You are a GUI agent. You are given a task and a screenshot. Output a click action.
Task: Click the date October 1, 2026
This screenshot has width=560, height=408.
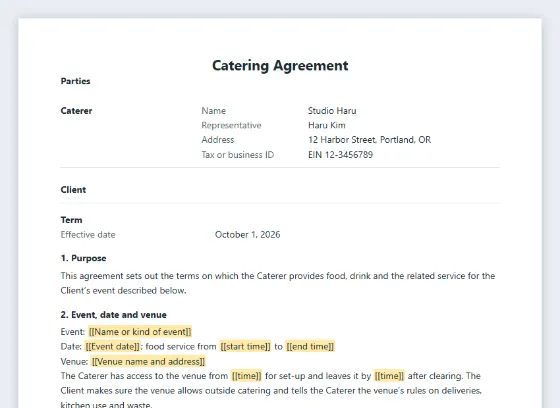tap(248, 235)
